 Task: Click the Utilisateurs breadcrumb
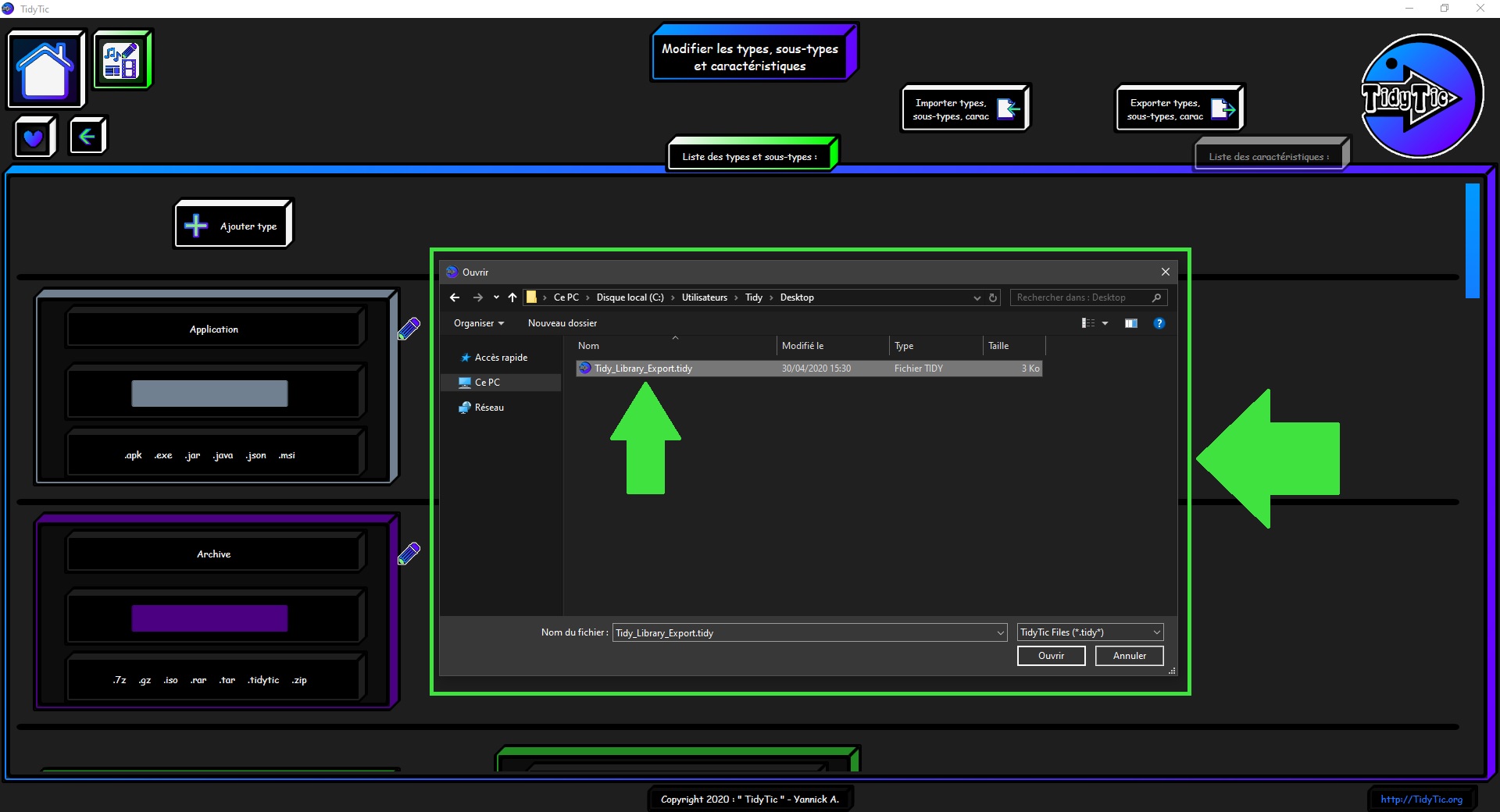[704, 297]
